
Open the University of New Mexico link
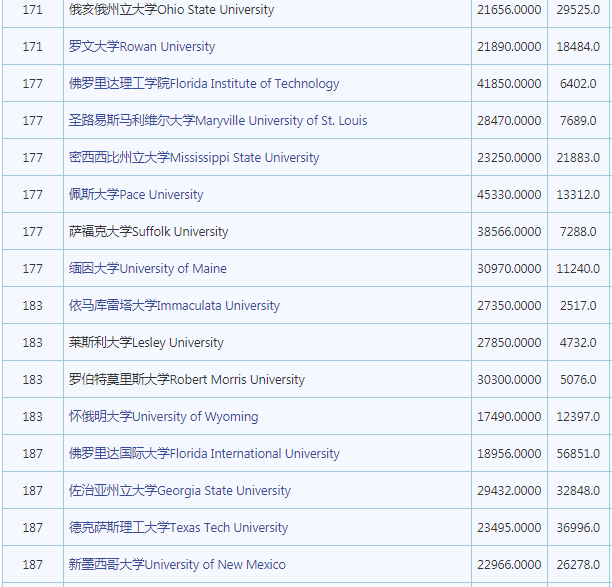(x=177, y=564)
